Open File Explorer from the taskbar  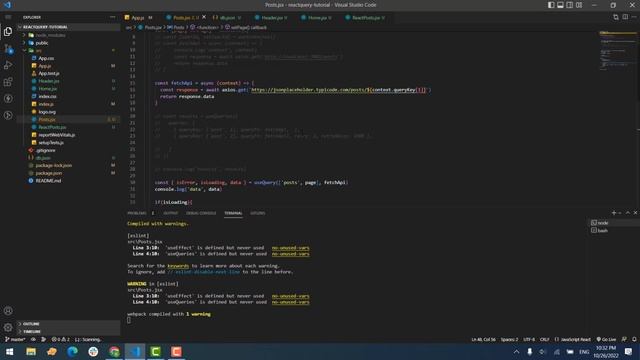(31, 351)
